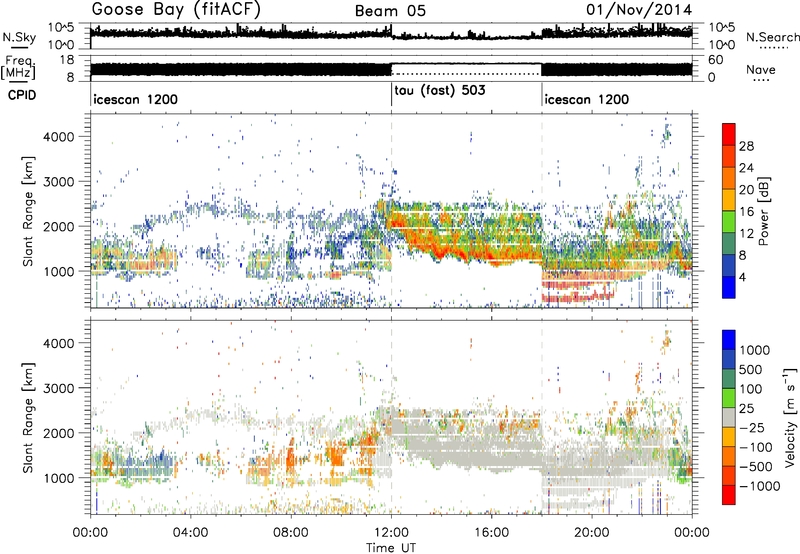Click the '3000' tick label on power panel
Image resolution: width=800 pixels, height=554 pixels.
point(59,182)
